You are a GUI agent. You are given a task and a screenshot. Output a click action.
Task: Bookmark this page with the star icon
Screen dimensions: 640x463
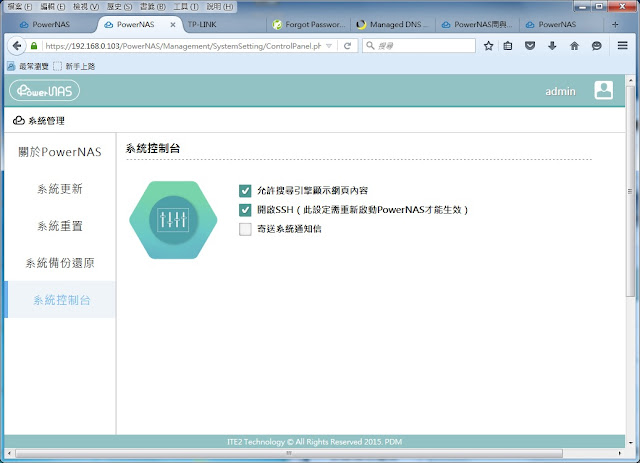pyautogui.click(x=488, y=46)
